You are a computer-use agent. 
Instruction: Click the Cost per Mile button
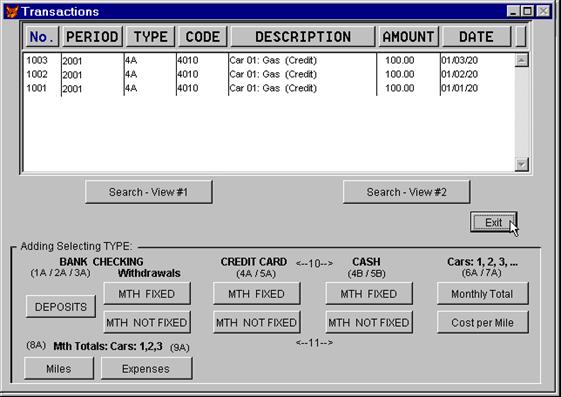point(482,323)
